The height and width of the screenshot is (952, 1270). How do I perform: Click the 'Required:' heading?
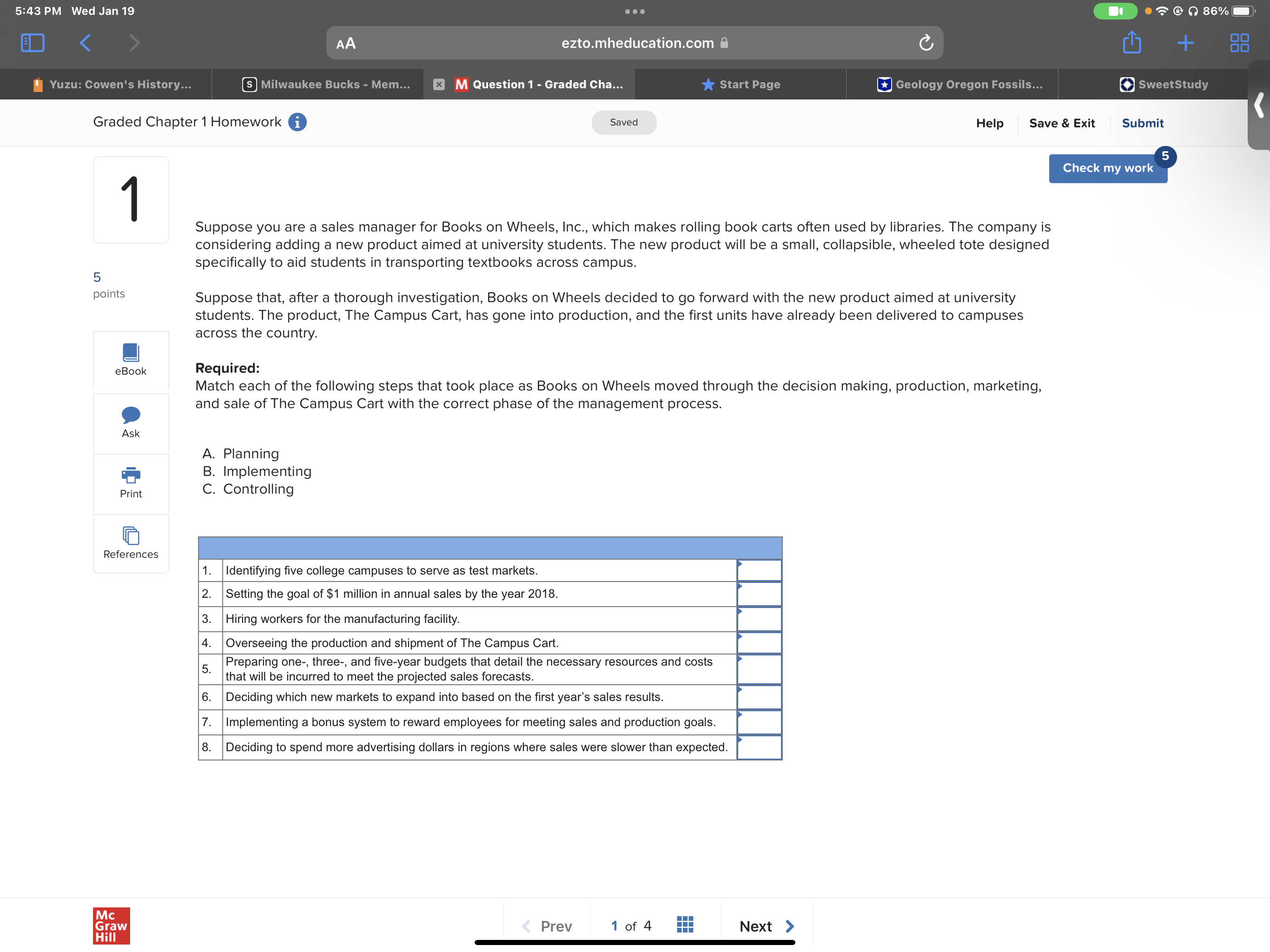point(227,368)
